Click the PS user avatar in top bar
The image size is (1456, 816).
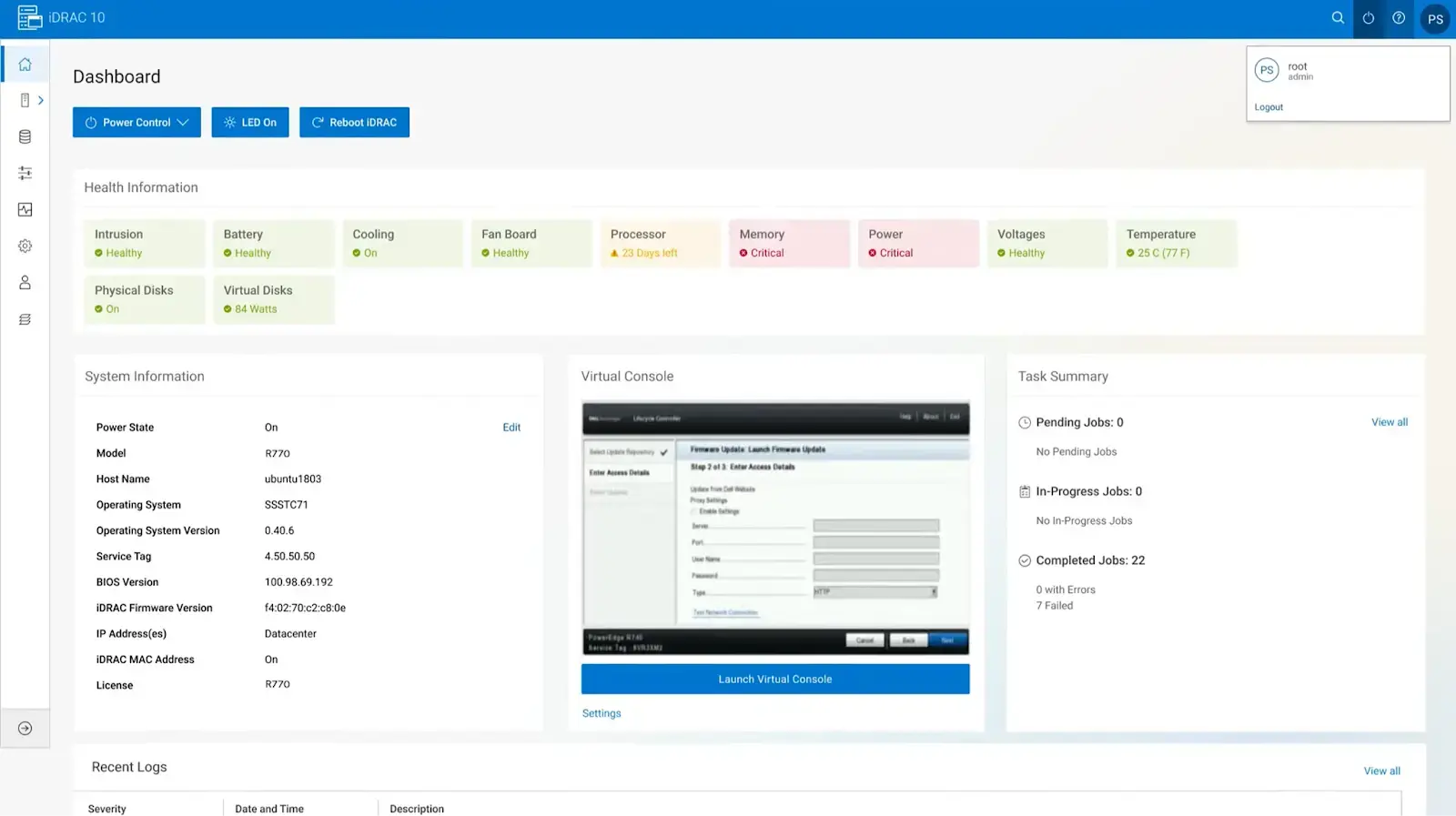pyautogui.click(x=1435, y=18)
